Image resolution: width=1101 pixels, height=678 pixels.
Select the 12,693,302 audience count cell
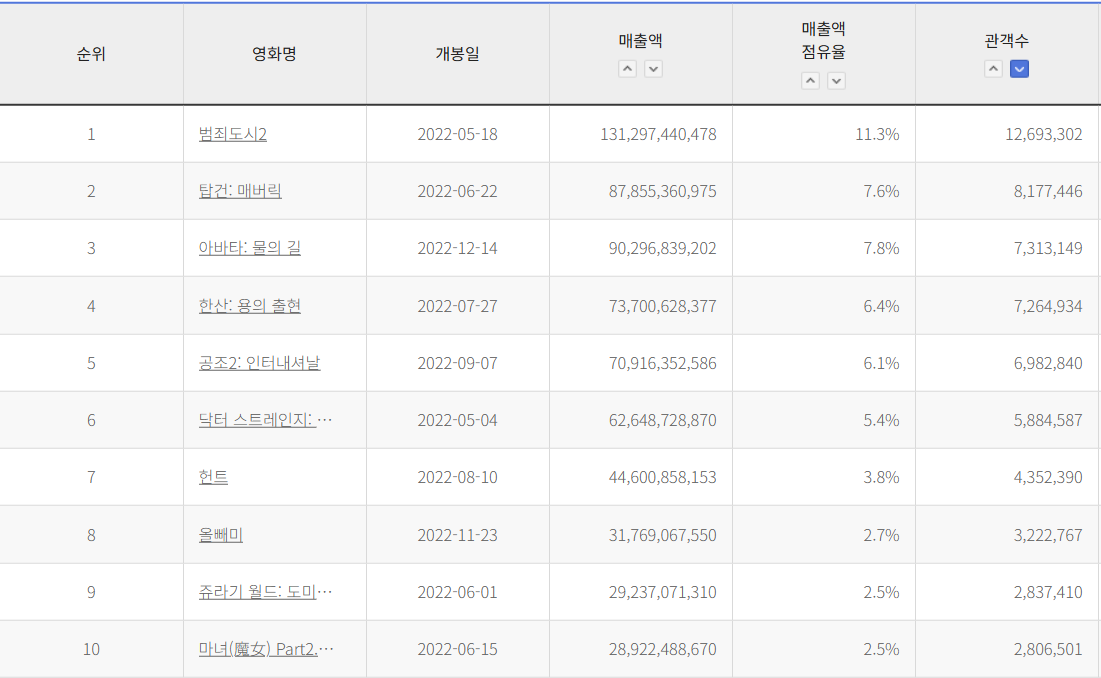1043,134
